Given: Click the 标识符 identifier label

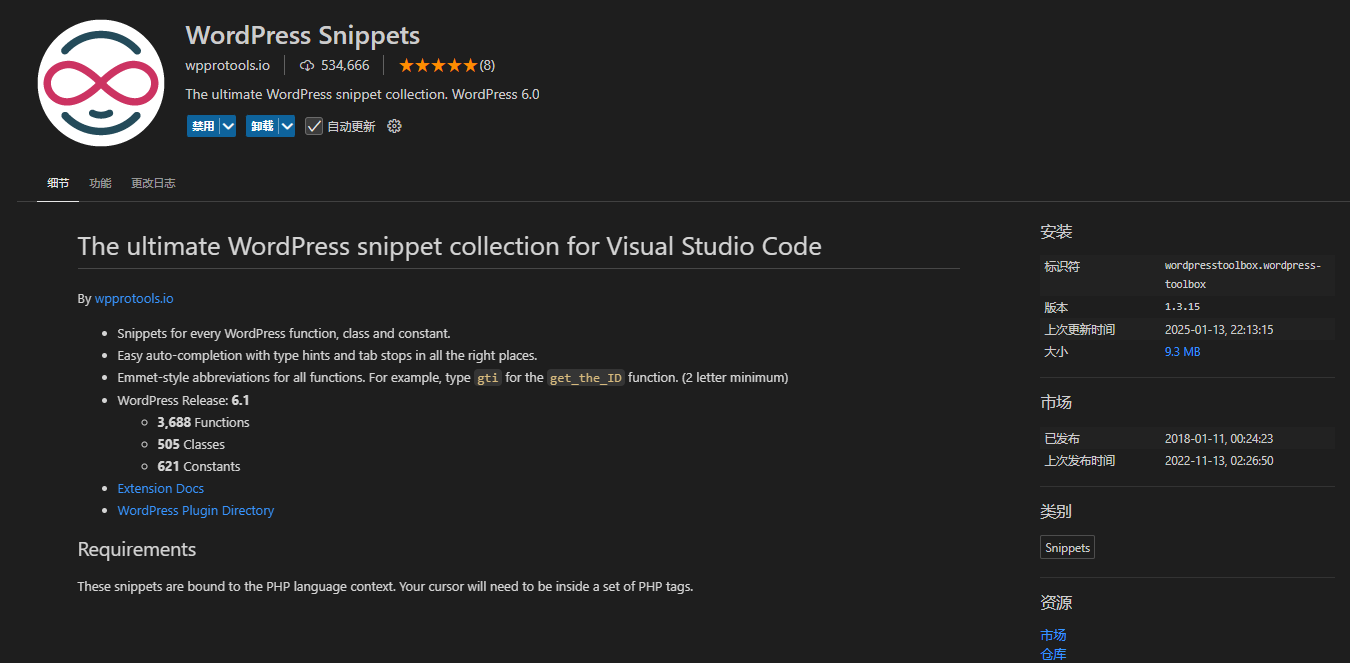Looking at the screenshot, I should pyautogui.click(x=1062, y=266).
